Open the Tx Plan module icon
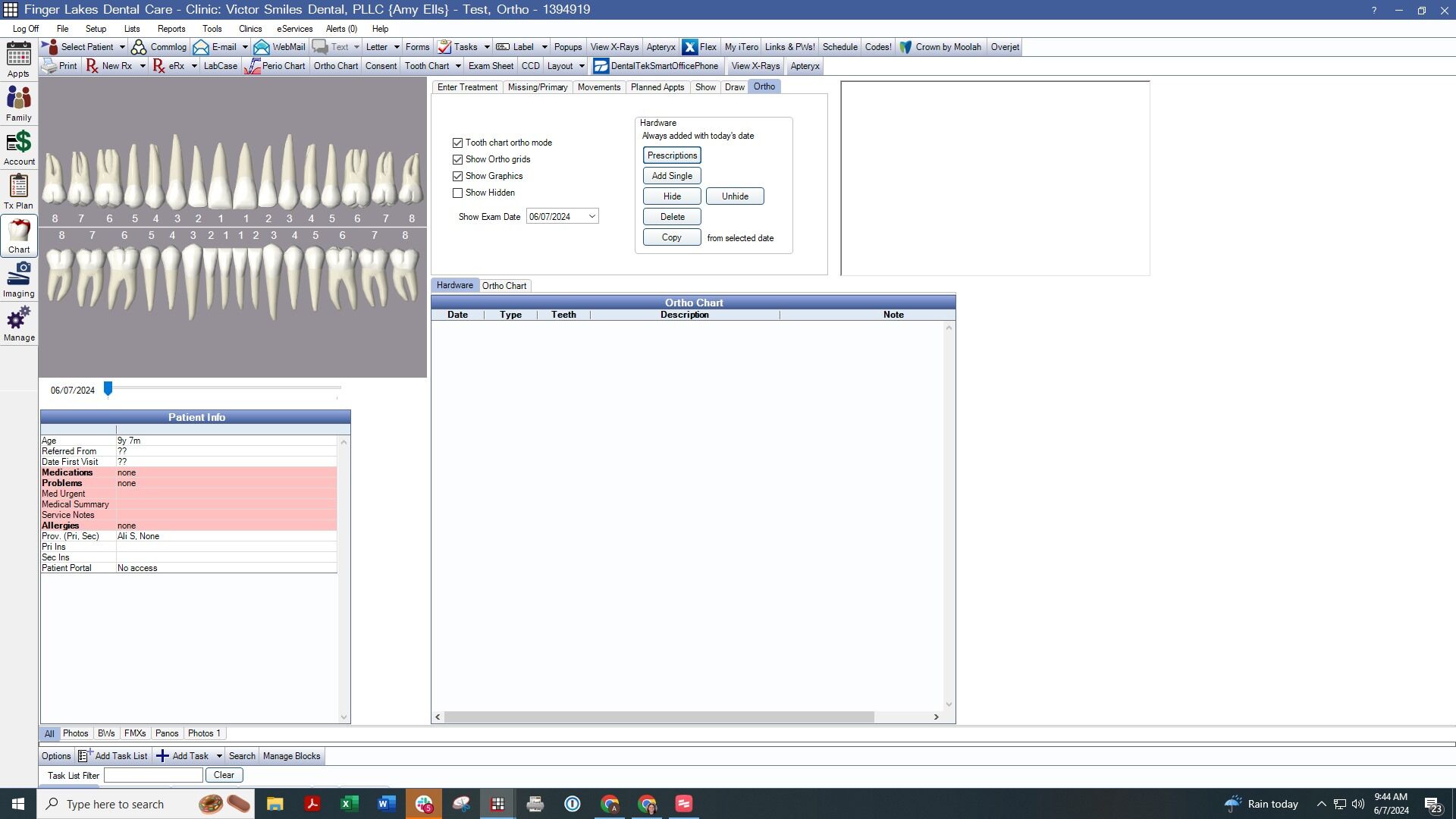1456x819 pixels. pyautogui.click(x=18, y=191)
